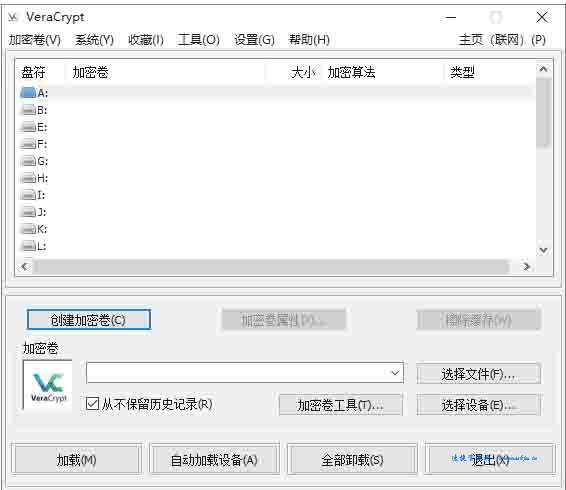Click 全部卸载(S) button
The image size is (566, 490).
point(352,459)
